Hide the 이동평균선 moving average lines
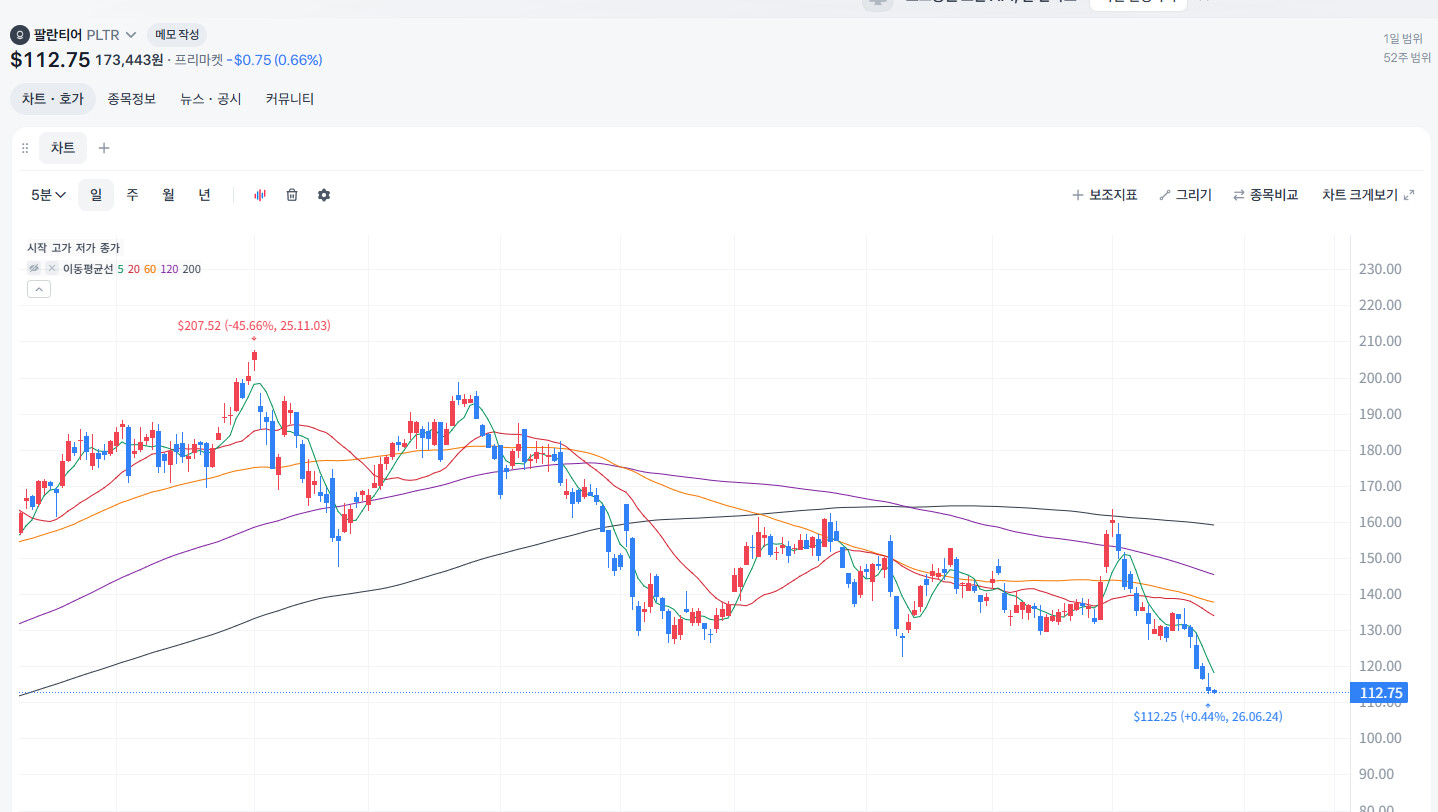 (34, 269)
